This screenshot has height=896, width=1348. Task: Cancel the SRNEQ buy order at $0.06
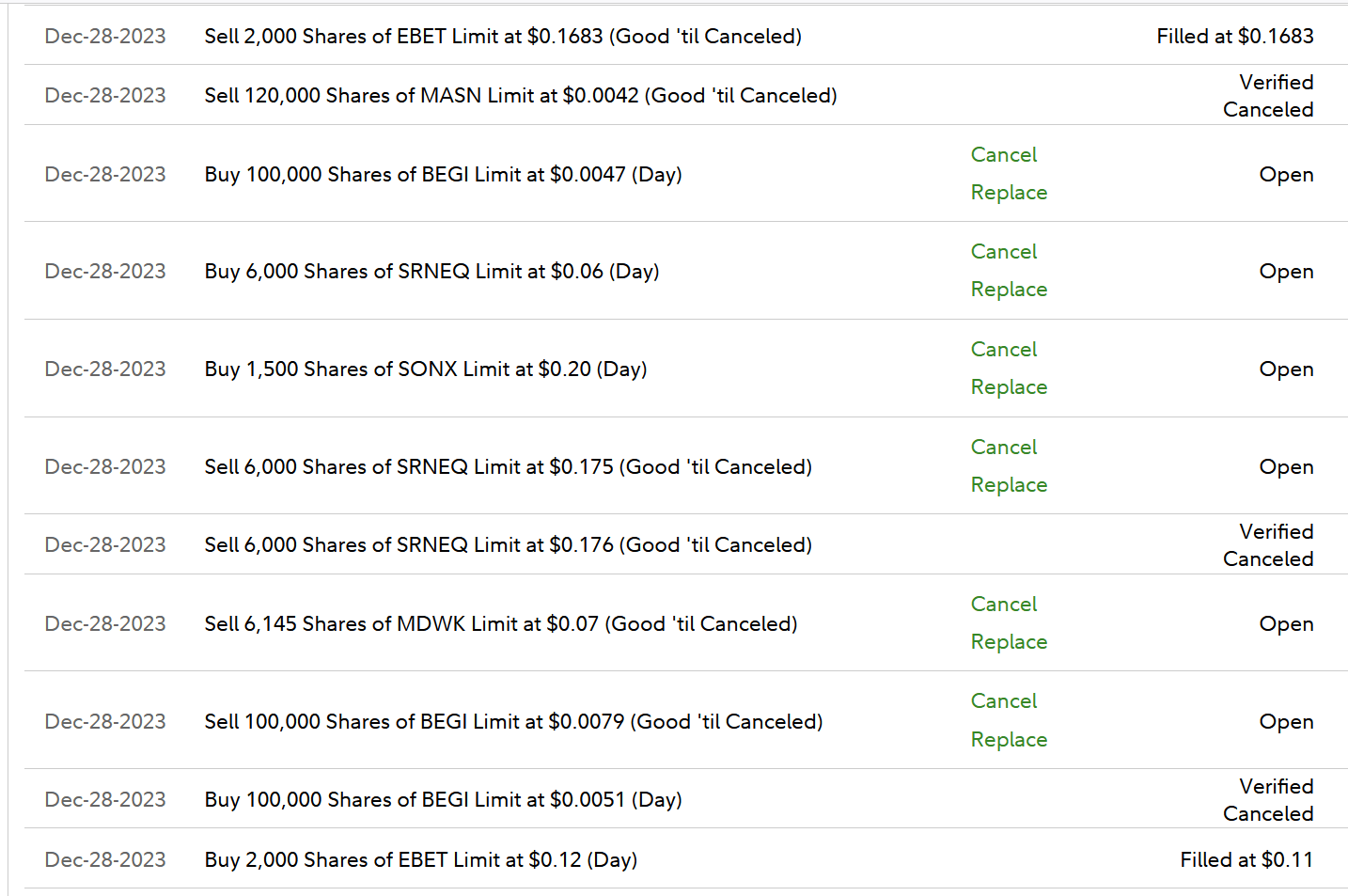[x=1003, y=252]
